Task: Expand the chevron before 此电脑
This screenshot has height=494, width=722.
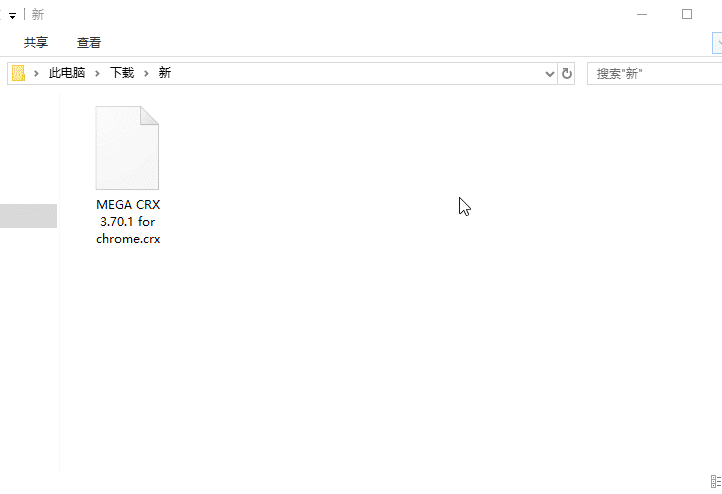Action: coord(36,73)
